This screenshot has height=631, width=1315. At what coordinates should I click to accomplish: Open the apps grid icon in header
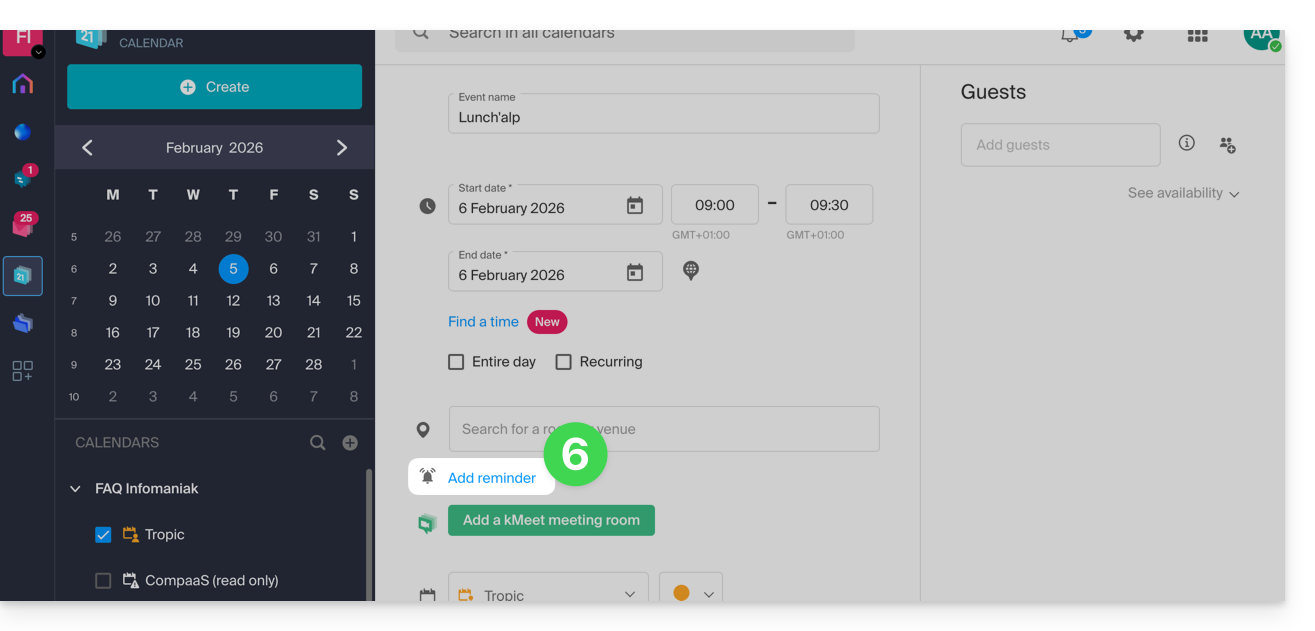[x=1197, y=36]
